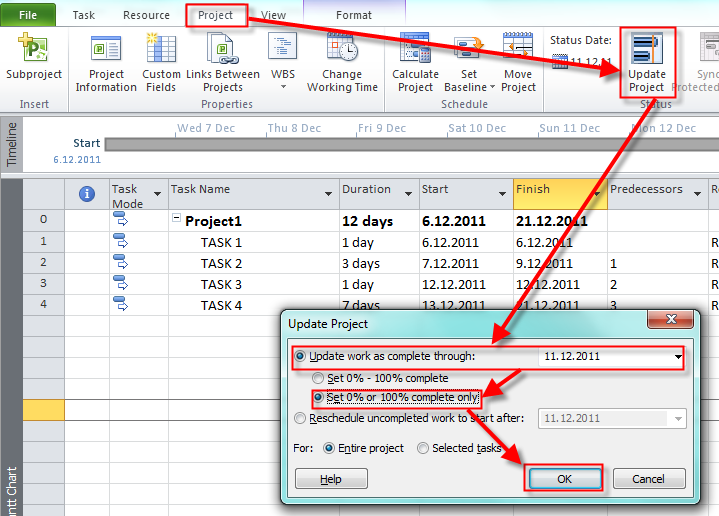Expand the WBS dropdown menu
This screenshot has width=719, height=516.
click(283, 86)
